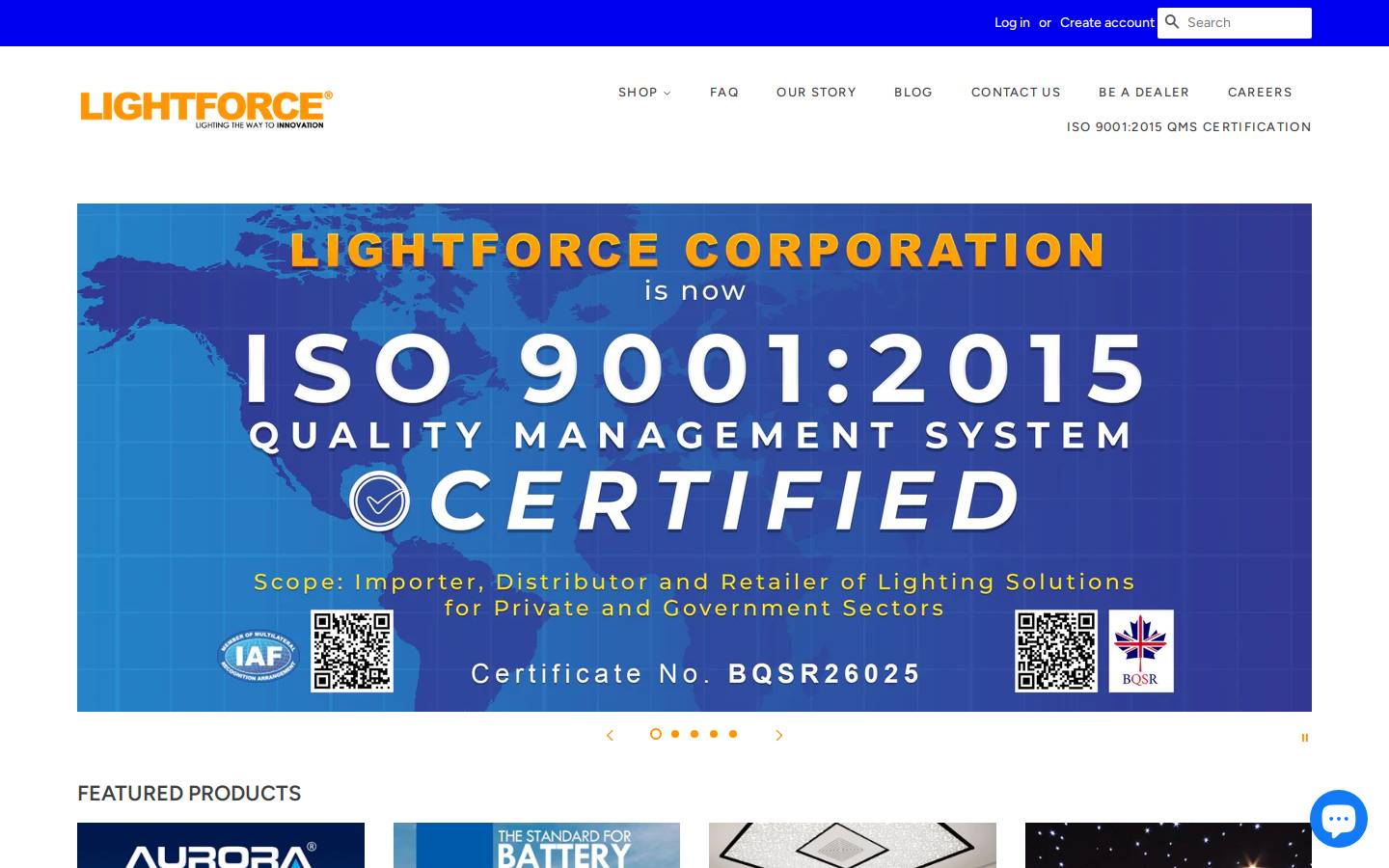1389x868 pixels.
Task: Pause the slideshow
Action: 1304,738
